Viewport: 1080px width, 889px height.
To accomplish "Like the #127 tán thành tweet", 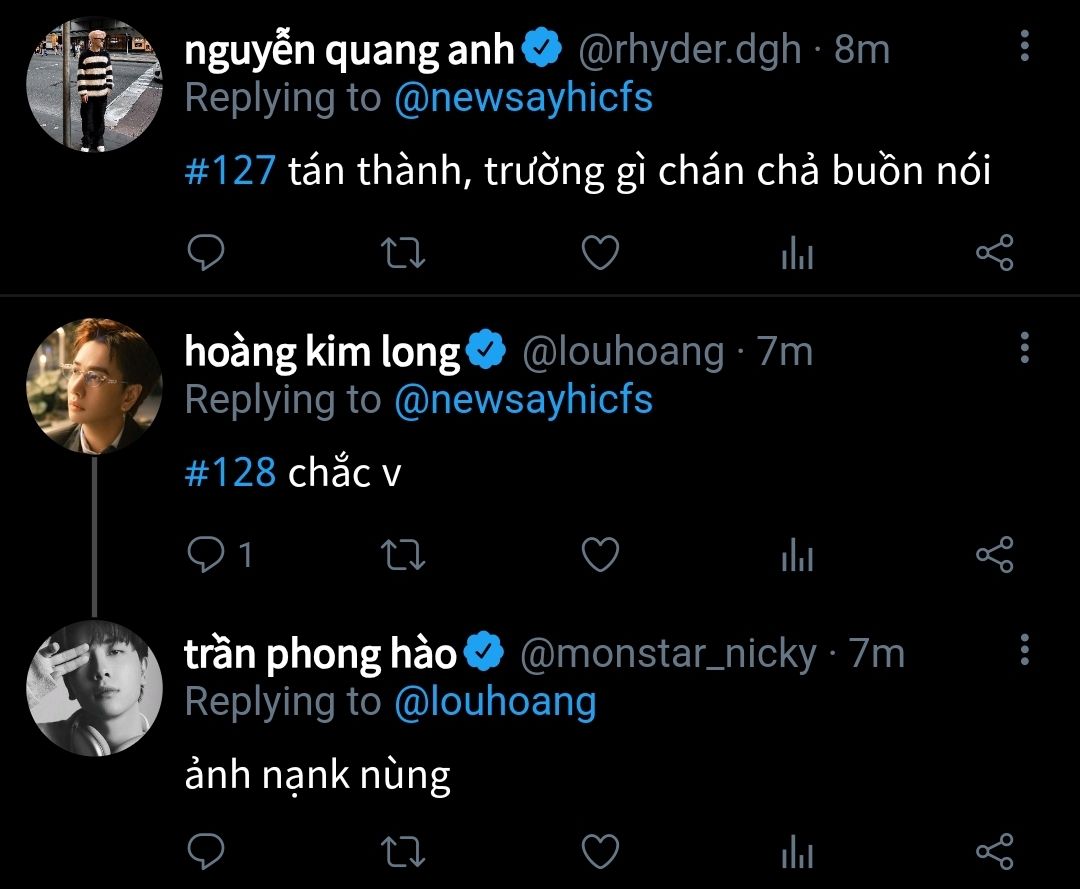I will pyautogui.click(x=601, y=253).
